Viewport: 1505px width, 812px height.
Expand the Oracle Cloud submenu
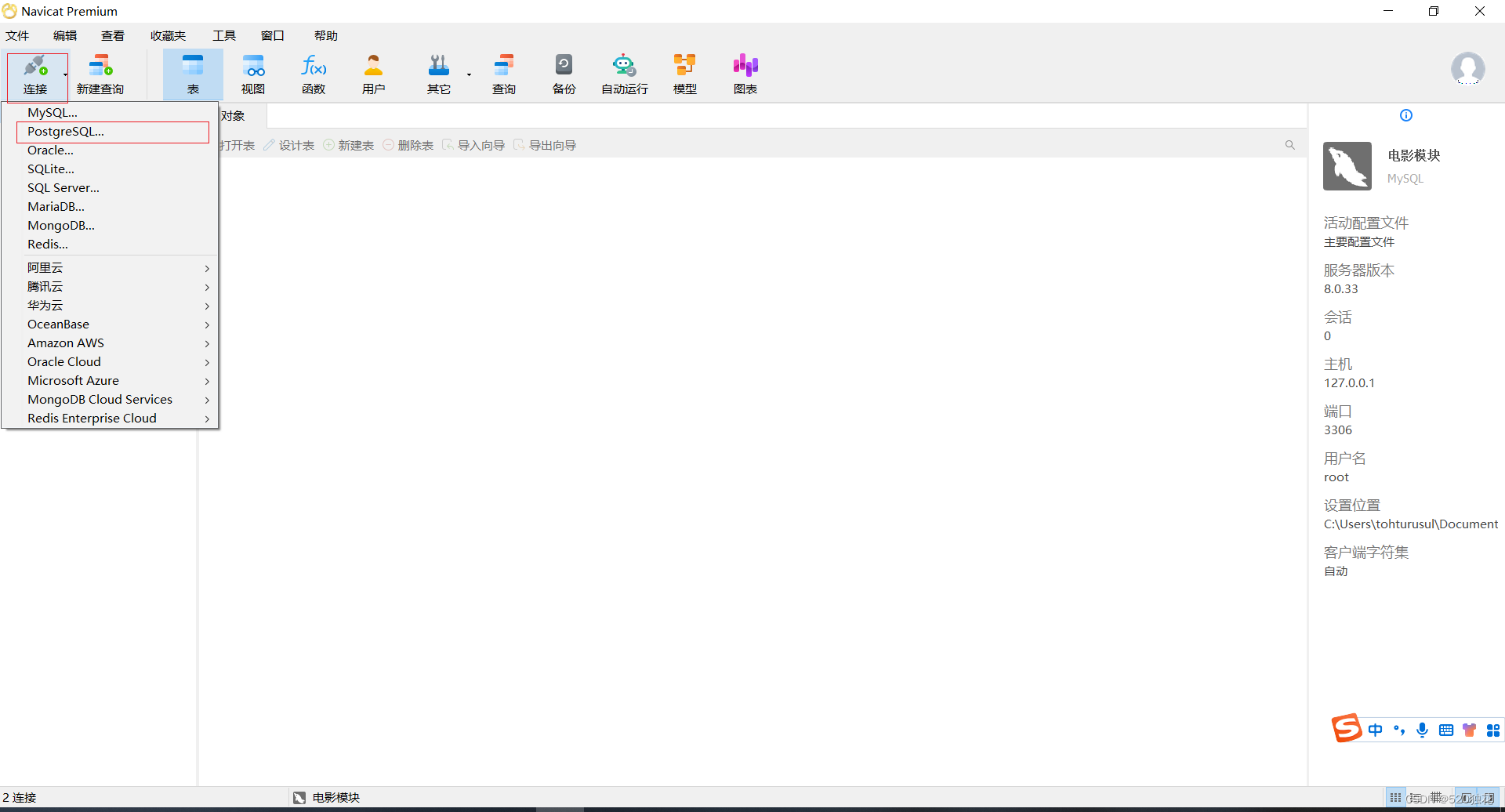pos(110,362)
